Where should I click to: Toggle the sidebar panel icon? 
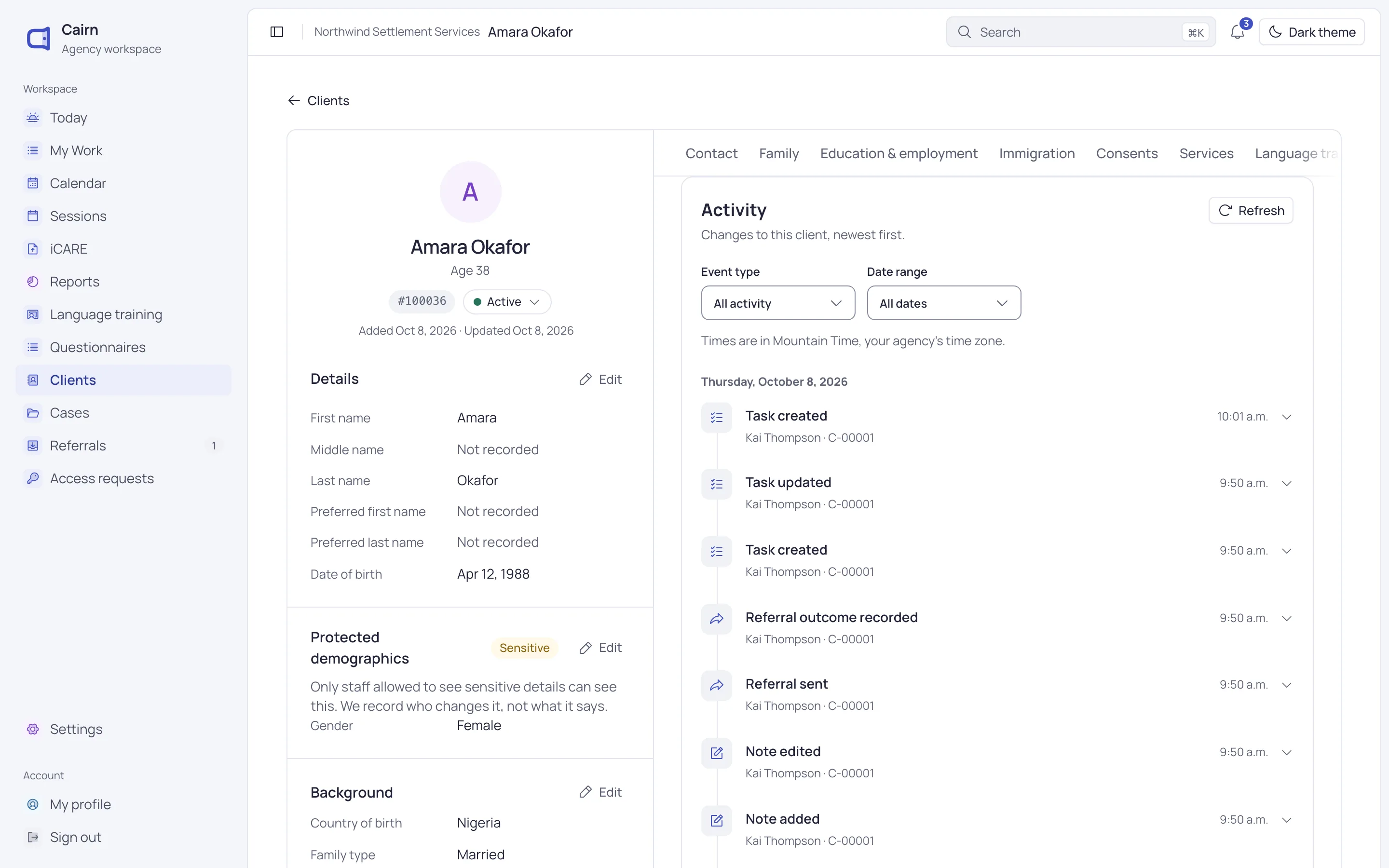click(x=277, y=32)
